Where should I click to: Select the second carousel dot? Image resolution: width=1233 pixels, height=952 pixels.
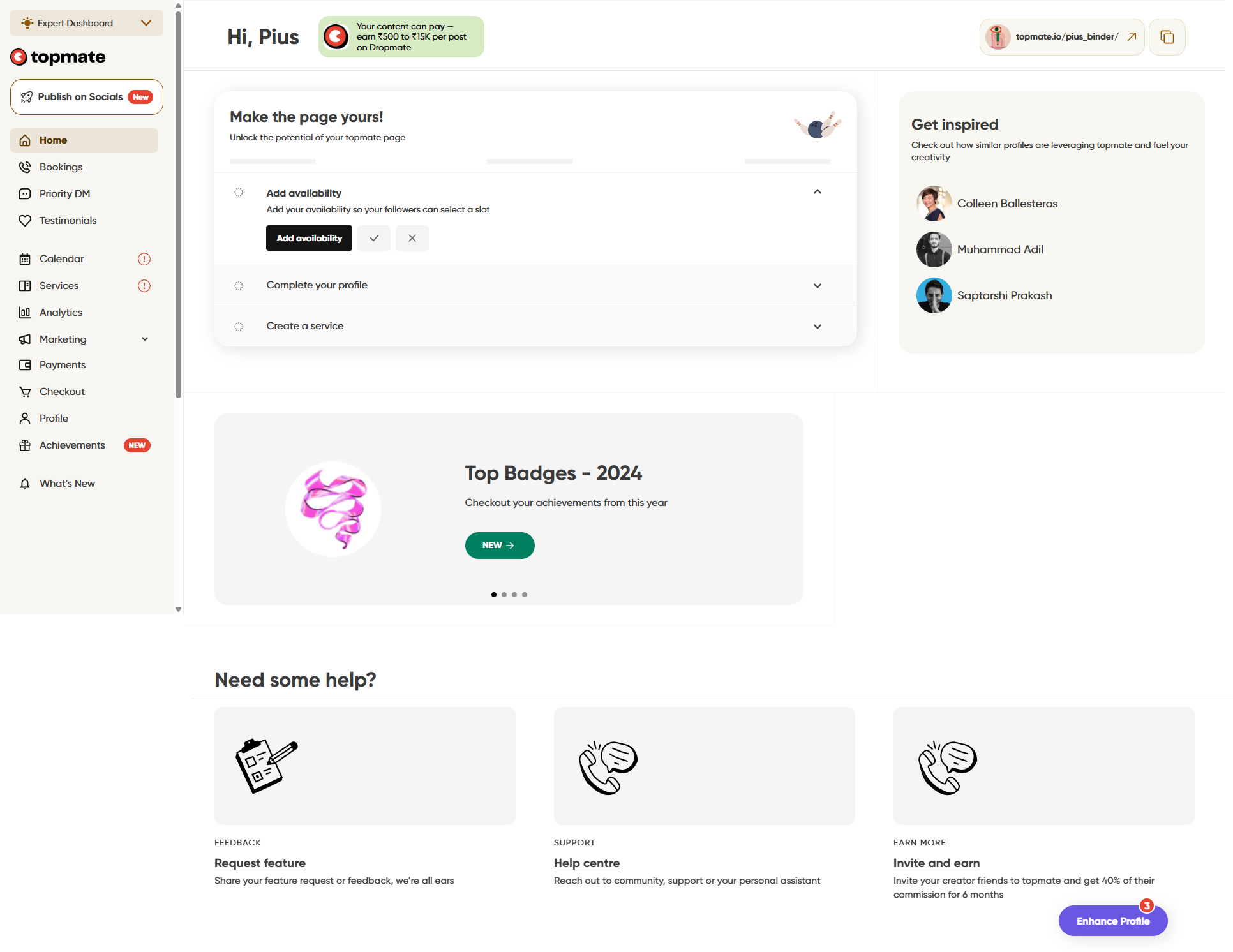pos(504,595)
